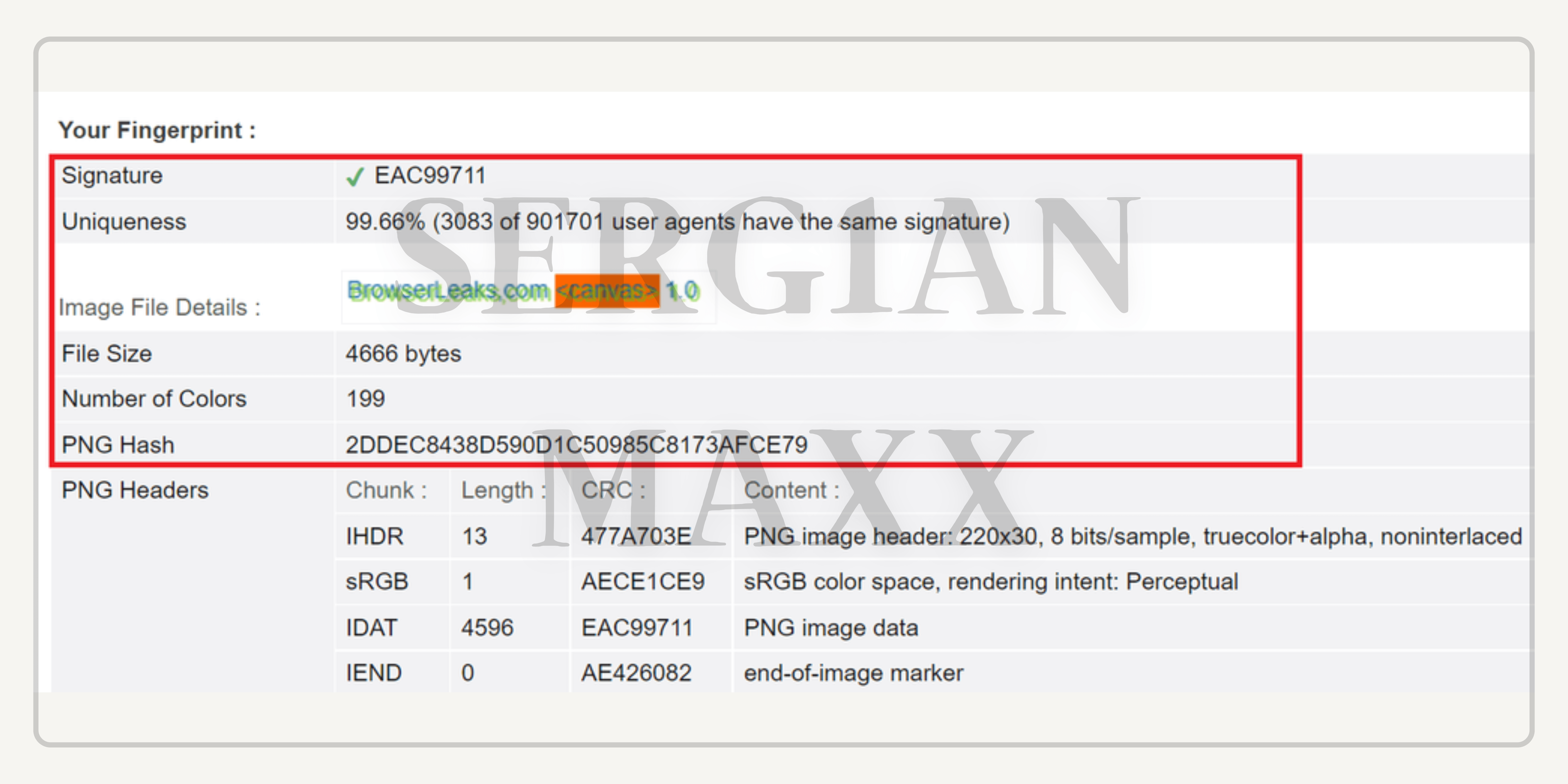This screenshot has height=784, width=1568.
Task: Click the IDAT CRC value EAC99711
Action: tap(637, 627)
